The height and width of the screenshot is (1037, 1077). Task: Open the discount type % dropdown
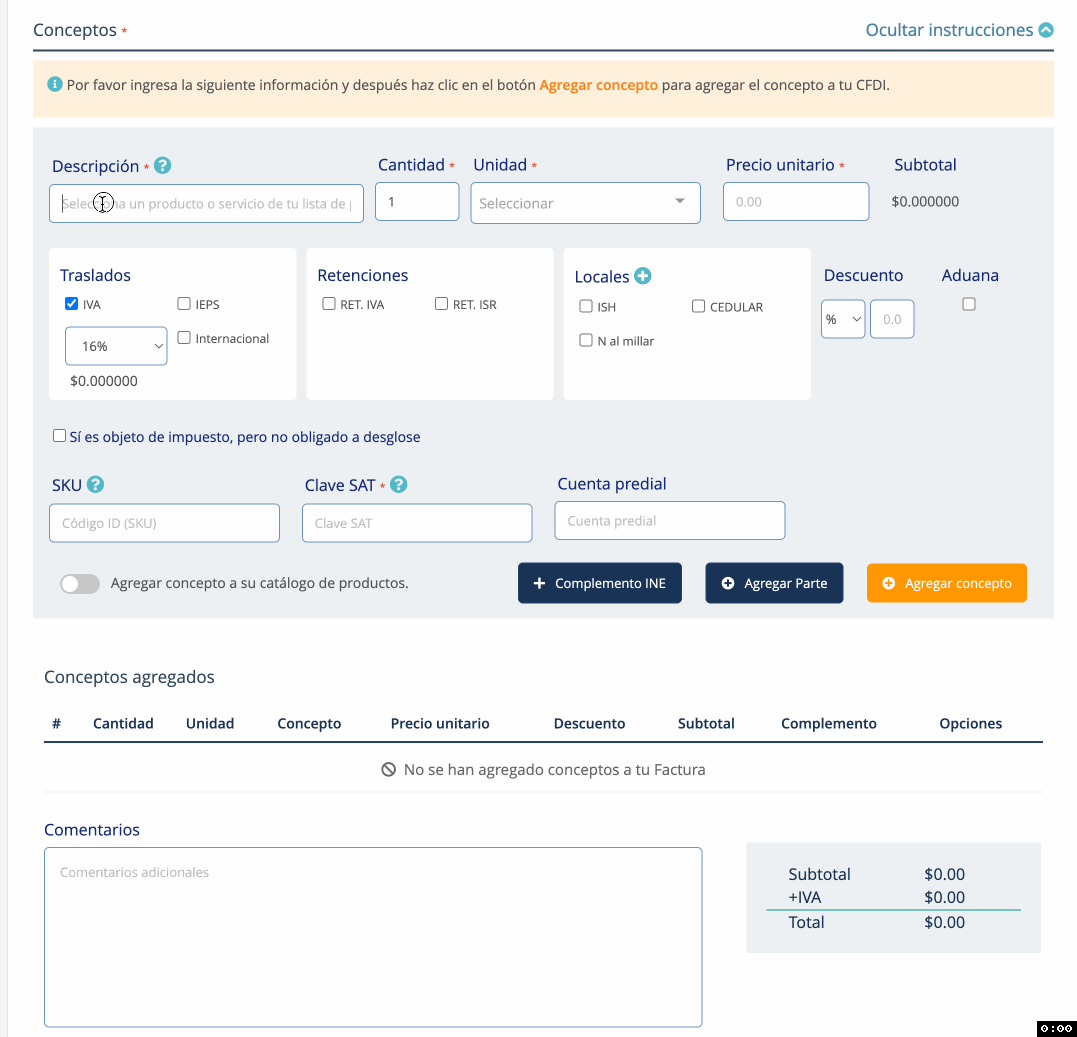pyautogui.click(x=843, y=319)
